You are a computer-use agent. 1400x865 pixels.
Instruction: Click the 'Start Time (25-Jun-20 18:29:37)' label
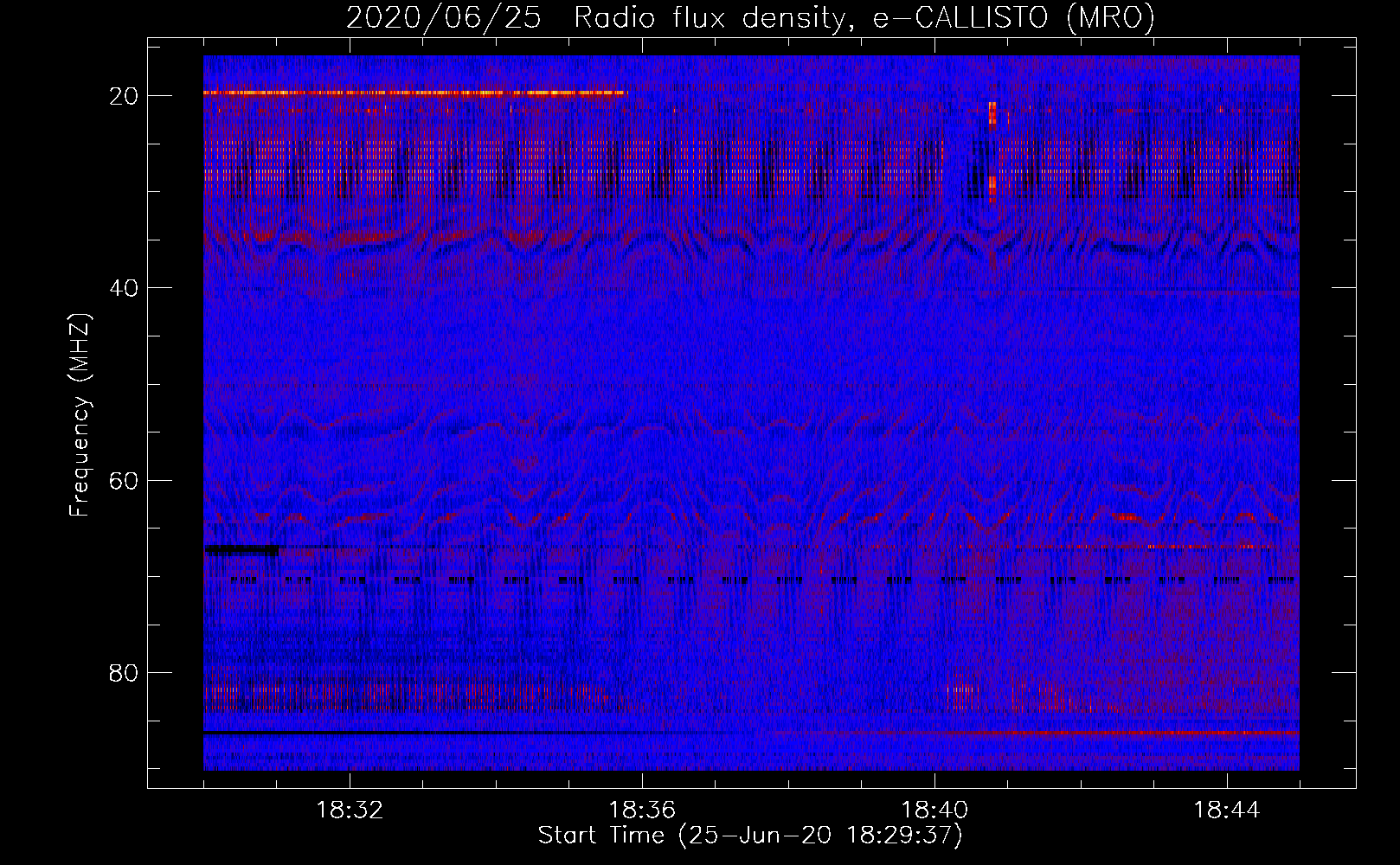(x=750, y=836)
